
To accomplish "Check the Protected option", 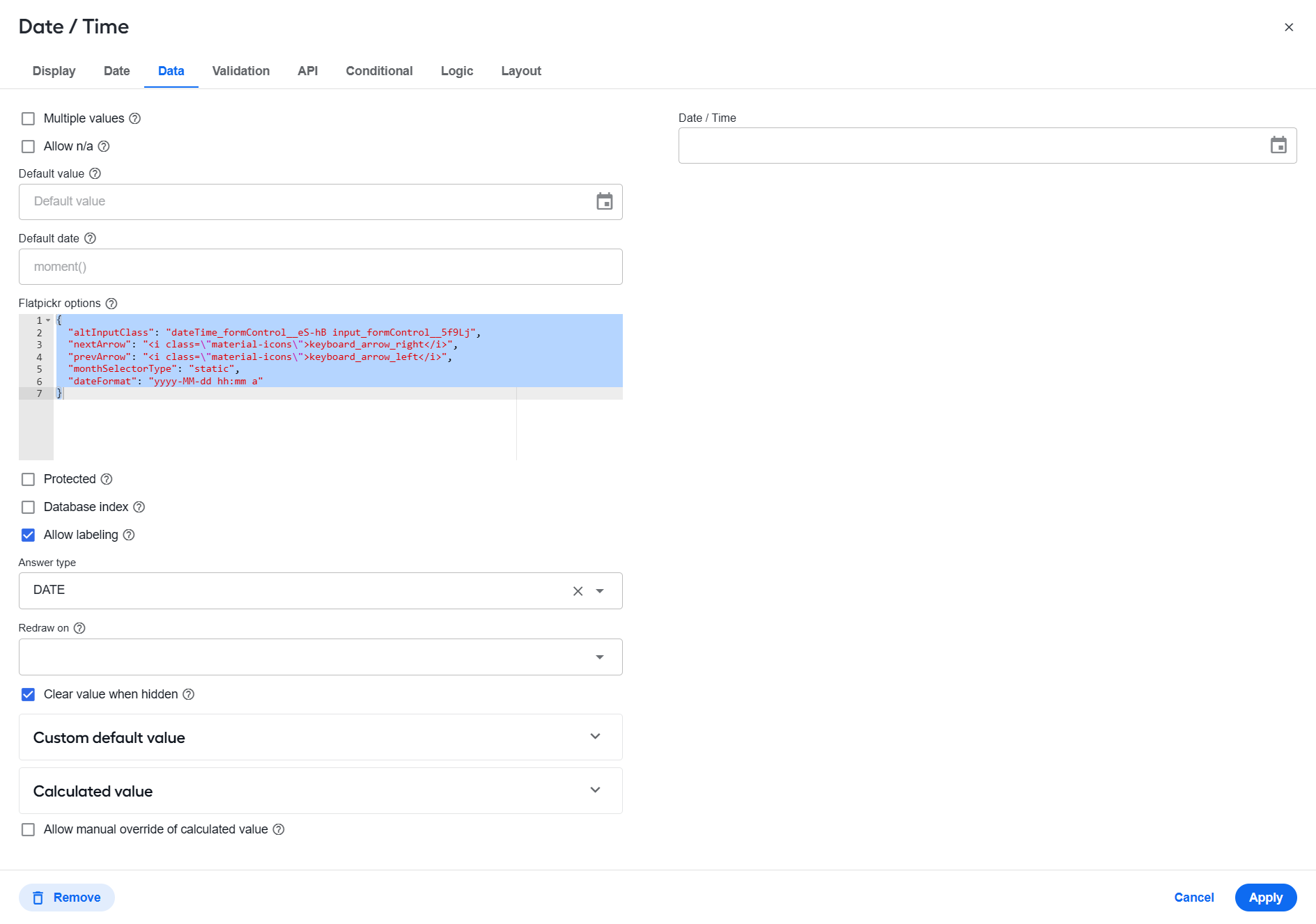I will pos(28,479).
